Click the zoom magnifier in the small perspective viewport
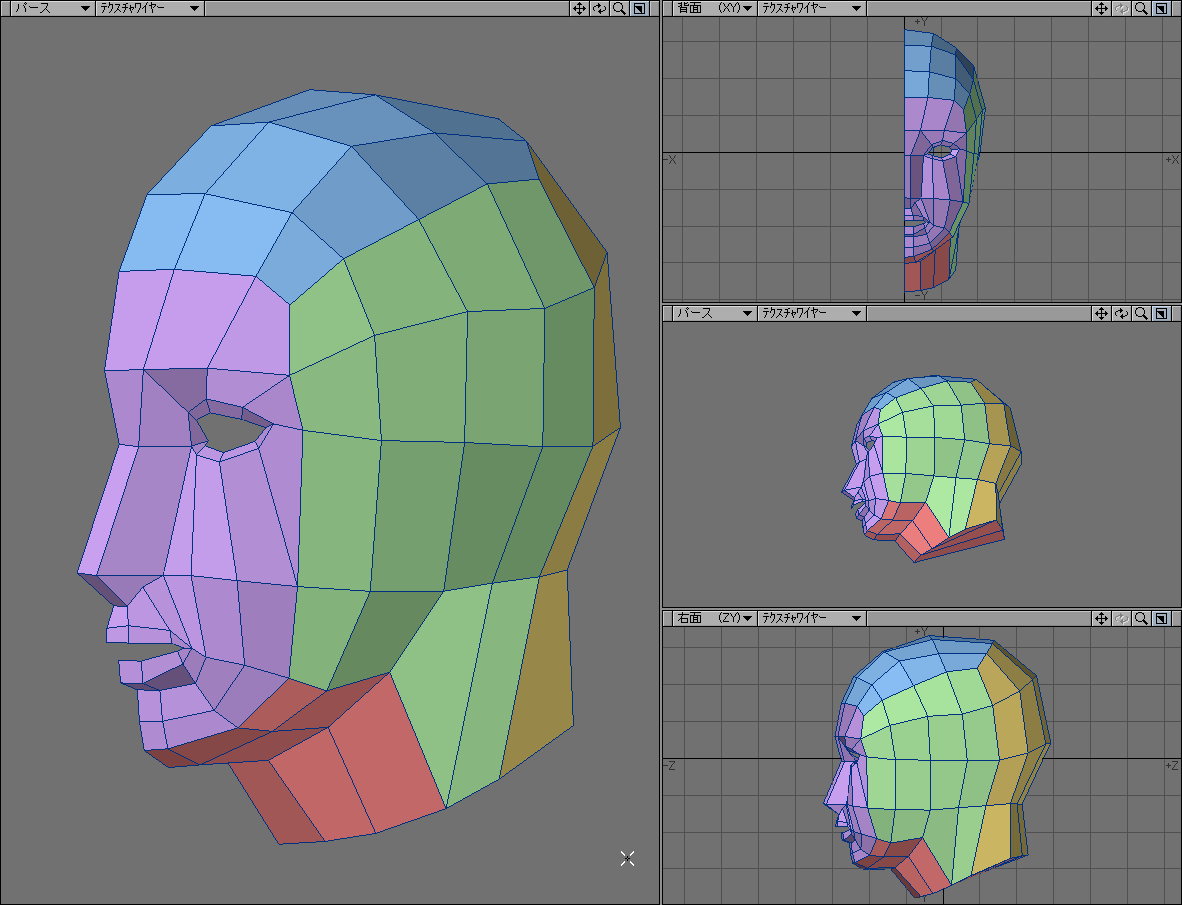 (1141, 313)
